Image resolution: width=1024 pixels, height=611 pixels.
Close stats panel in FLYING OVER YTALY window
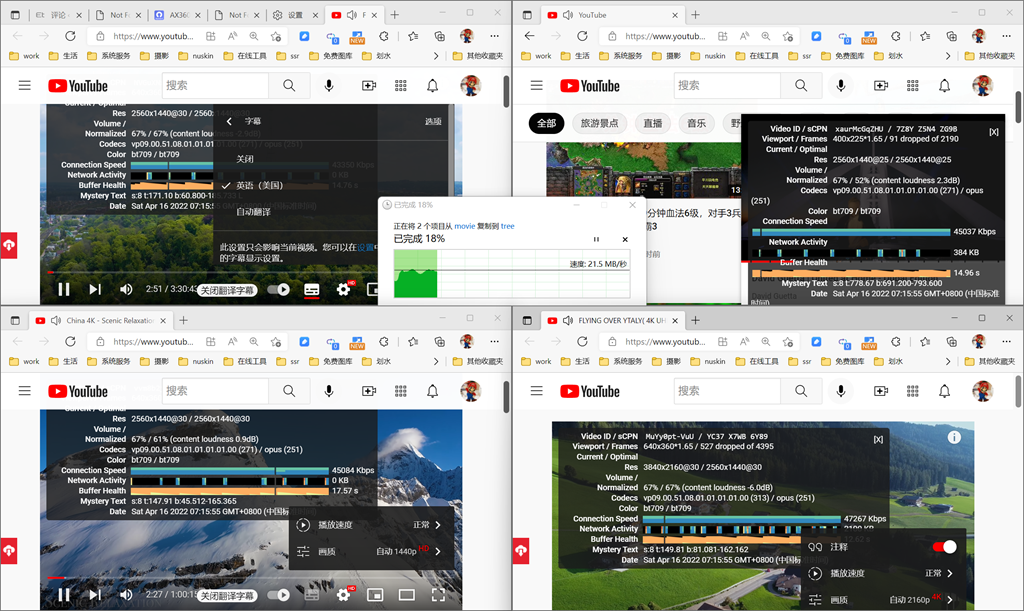coord(878,439)
